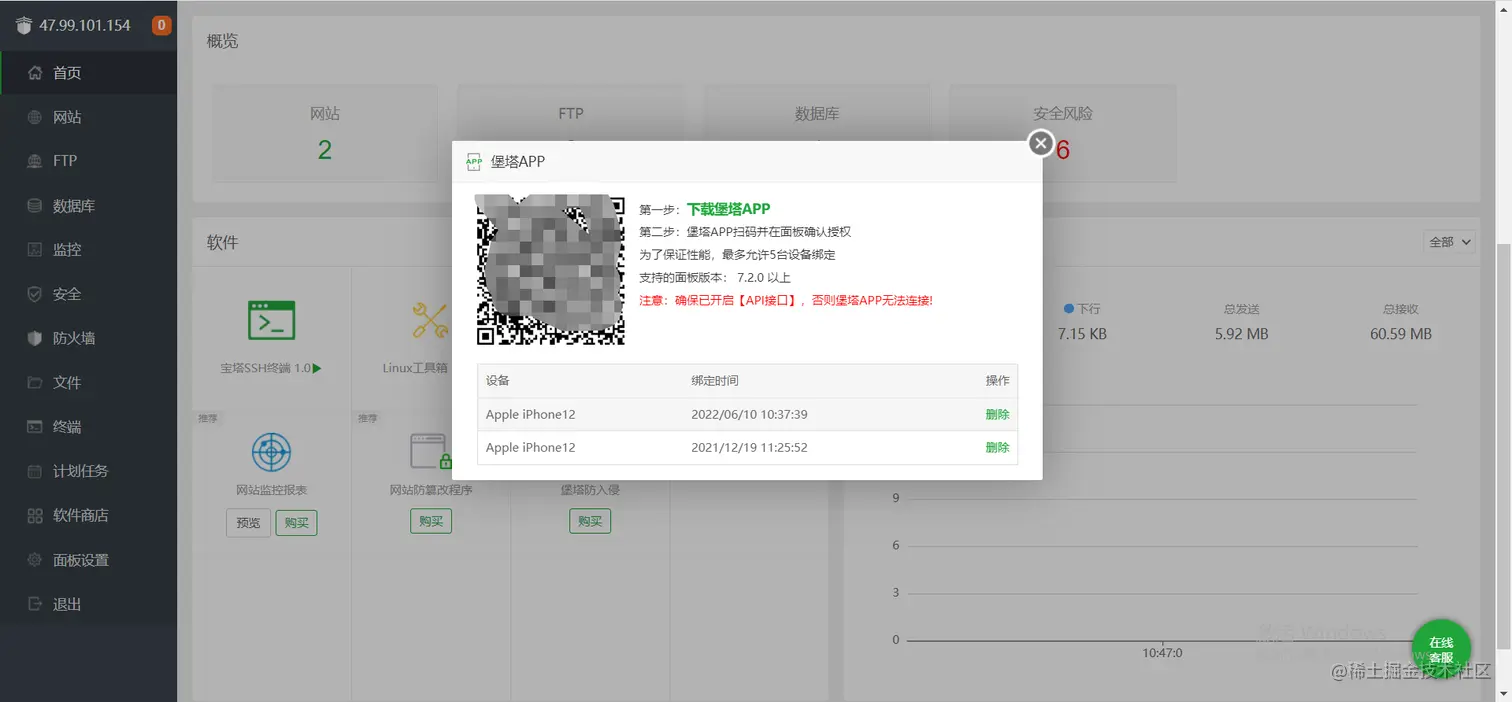Viewport: 1512px width, 702px height.
Task: Open the 网站 sidebar item
Action: [x=88, y=117]
